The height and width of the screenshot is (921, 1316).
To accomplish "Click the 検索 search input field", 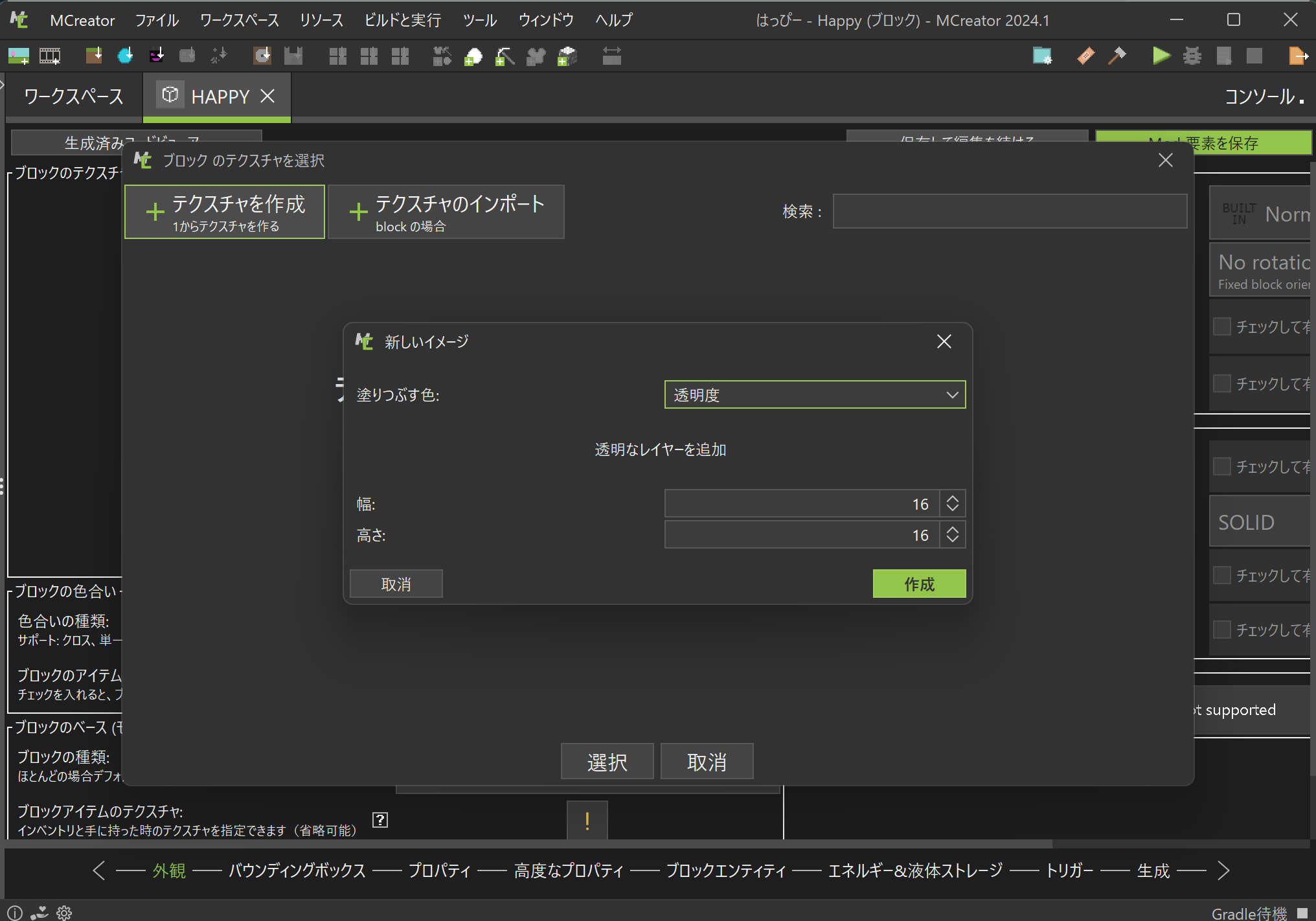I will 1009,211.
